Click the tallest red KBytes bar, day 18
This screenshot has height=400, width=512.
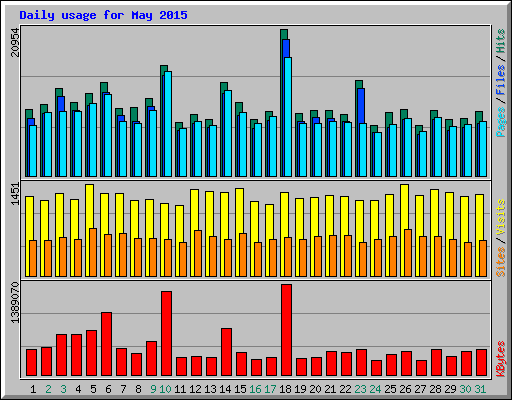click(286, 330)
